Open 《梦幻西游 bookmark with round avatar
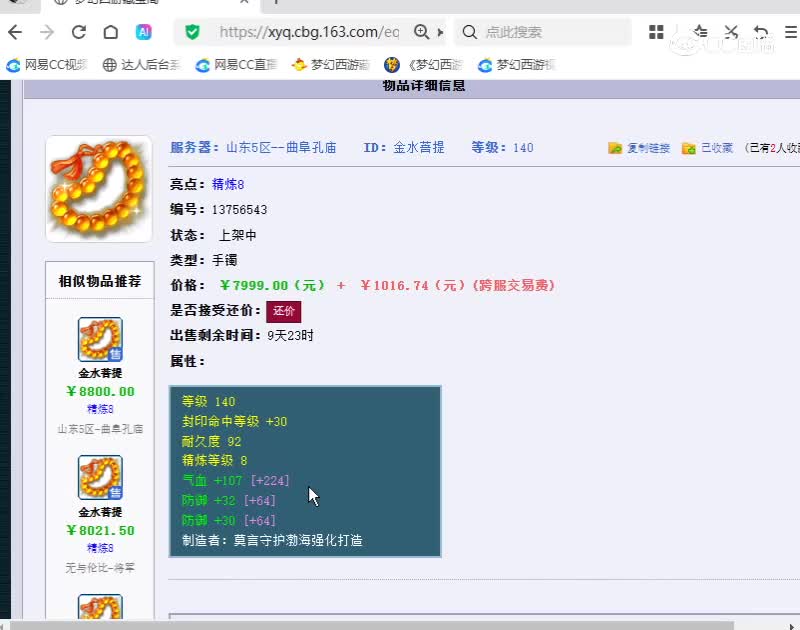The image size is (800, 630). coord(424,65)
